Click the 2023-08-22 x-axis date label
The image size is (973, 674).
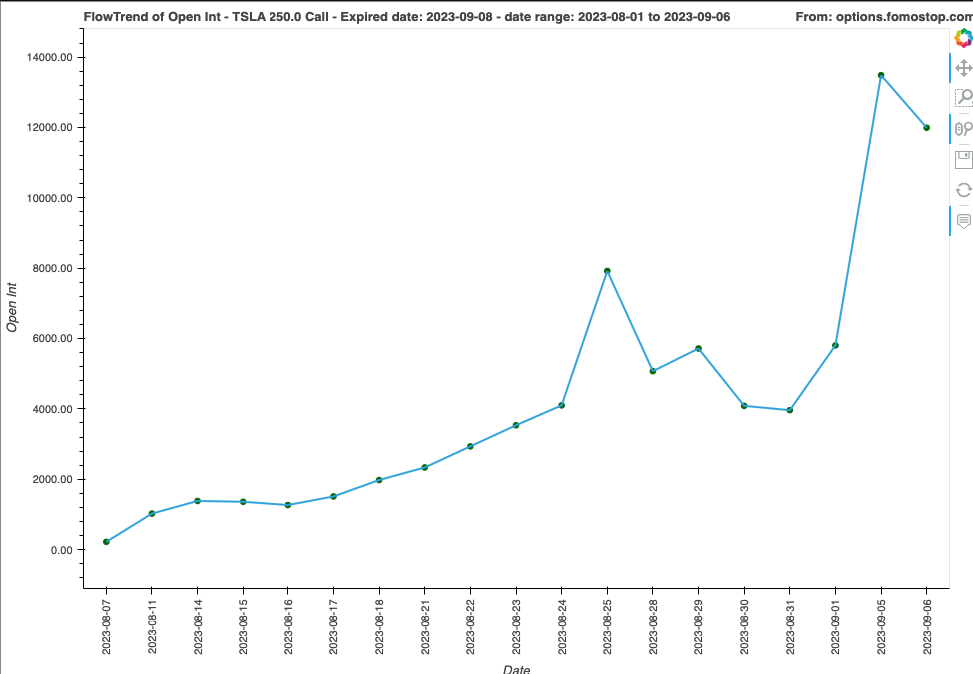[x=470, y=626]
